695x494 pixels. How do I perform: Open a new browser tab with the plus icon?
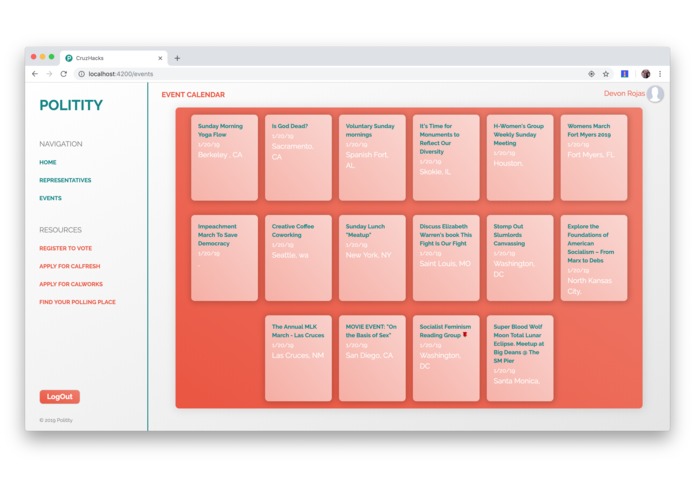[177, 58]
